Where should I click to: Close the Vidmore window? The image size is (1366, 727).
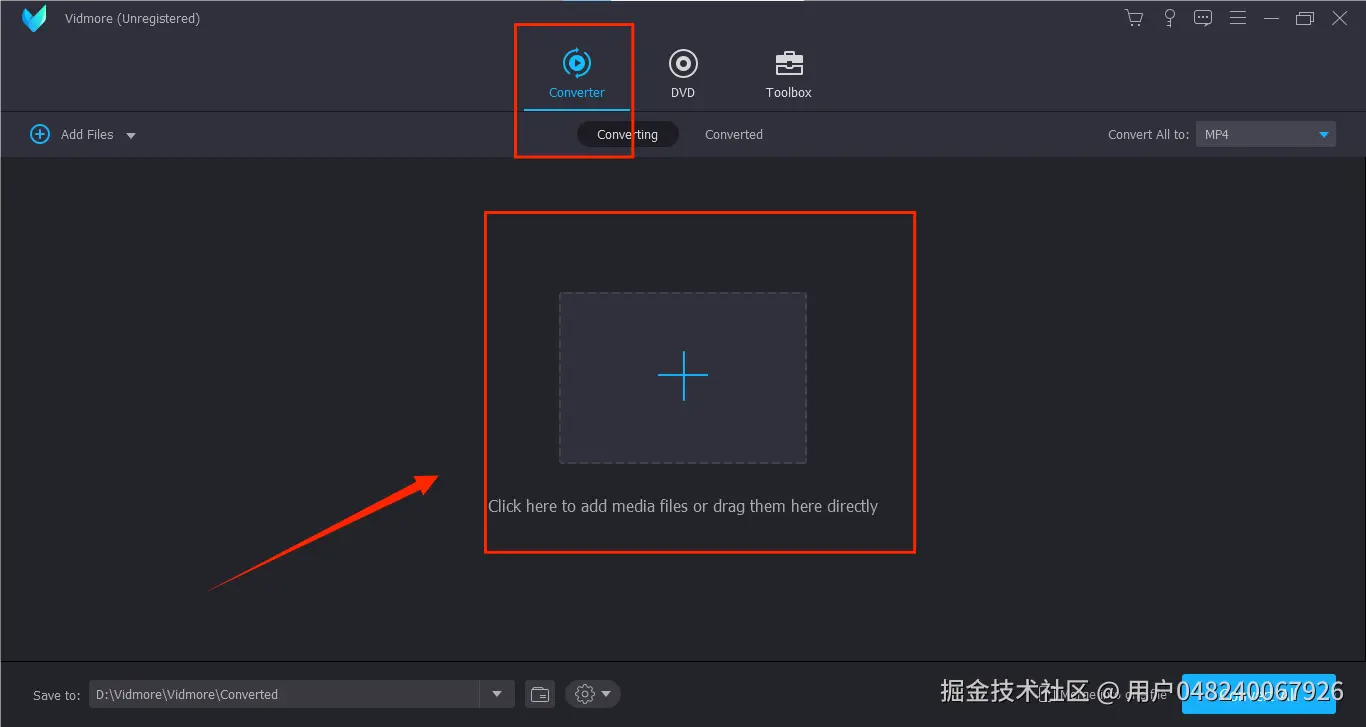pos(1340,18)
